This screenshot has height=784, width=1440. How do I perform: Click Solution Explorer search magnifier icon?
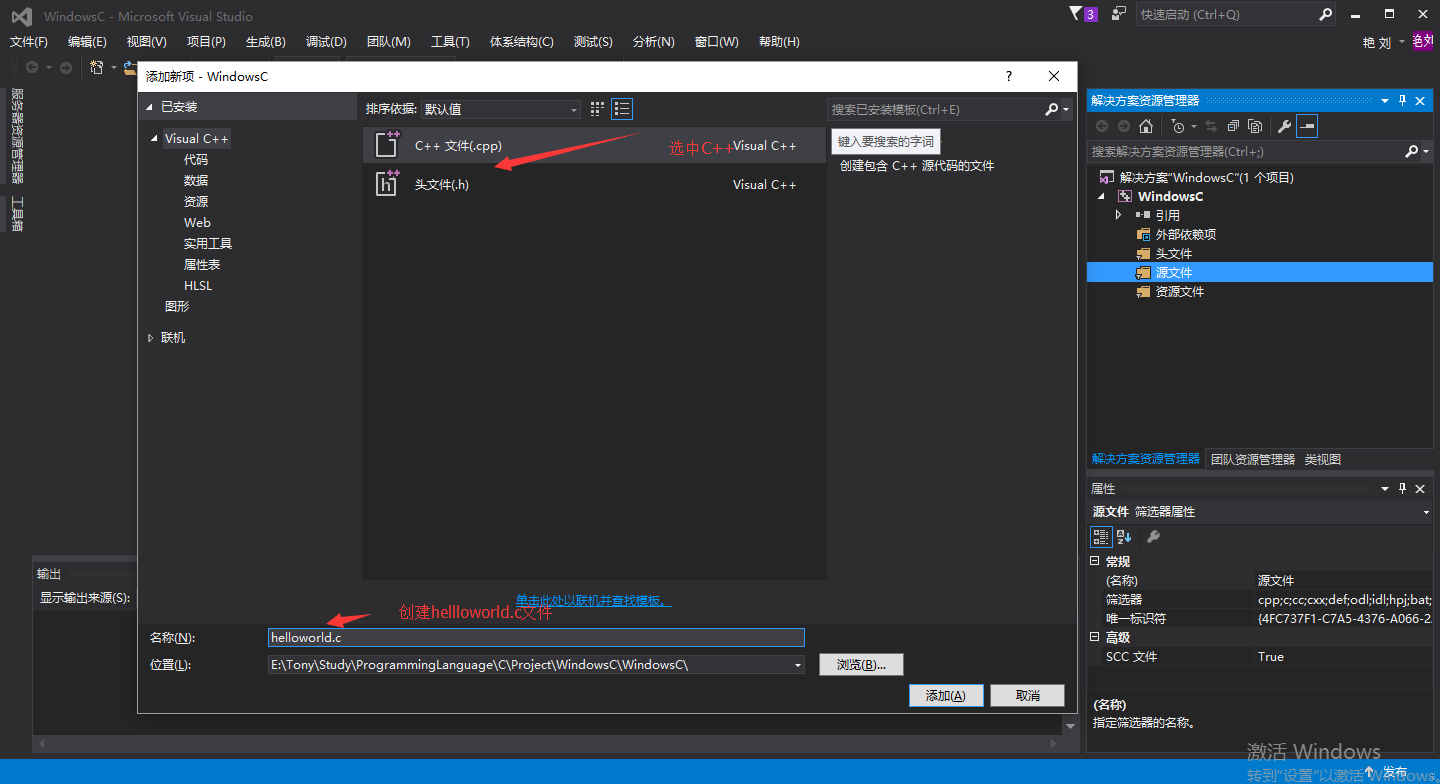[x=1411, y=151]
